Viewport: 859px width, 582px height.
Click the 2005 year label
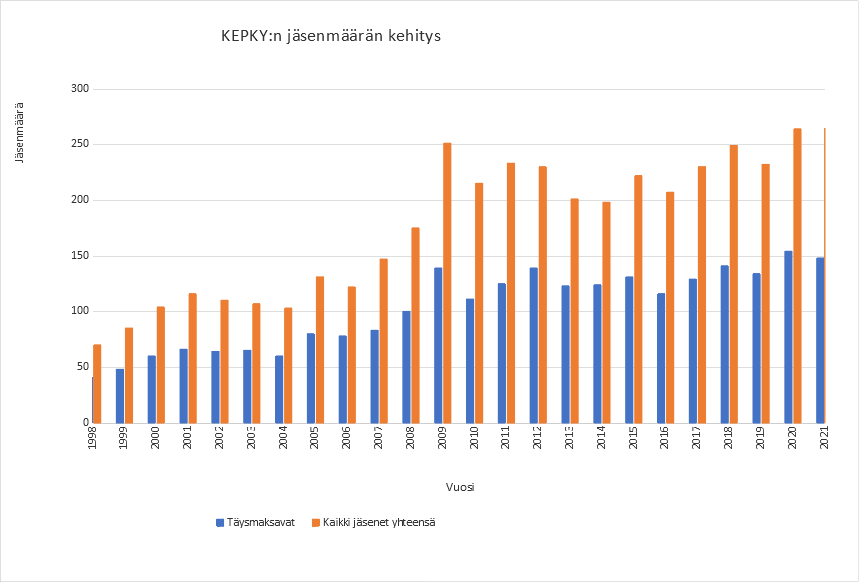(314, 437)
